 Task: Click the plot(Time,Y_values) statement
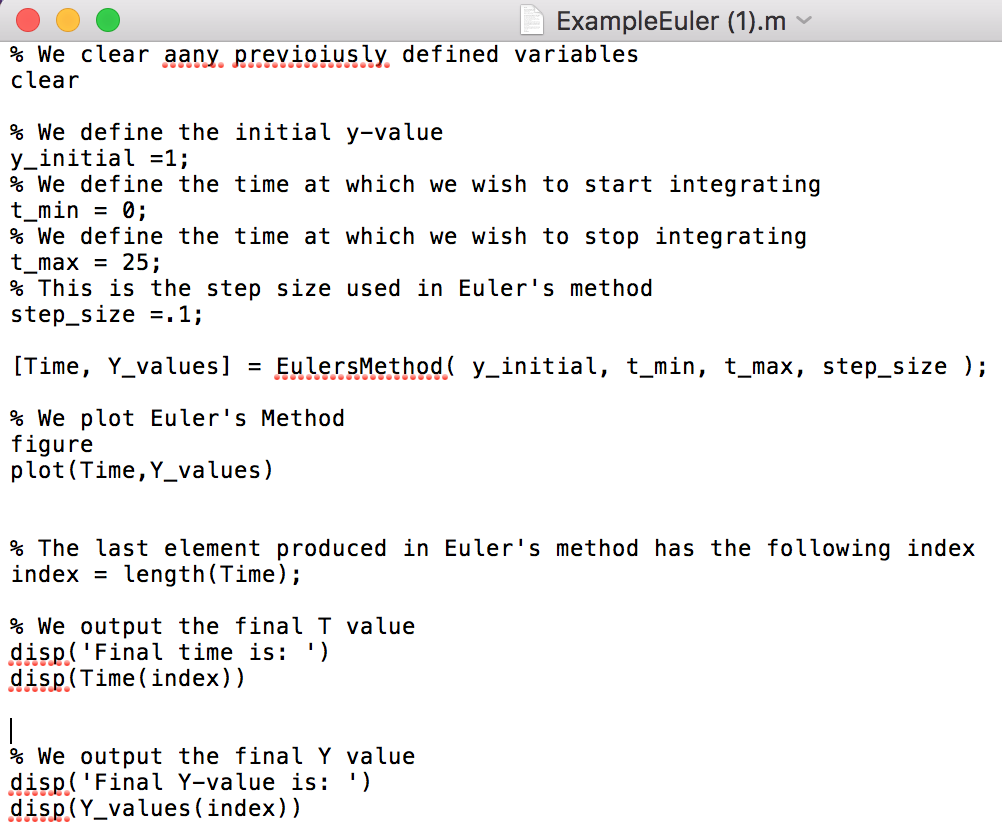140,470
